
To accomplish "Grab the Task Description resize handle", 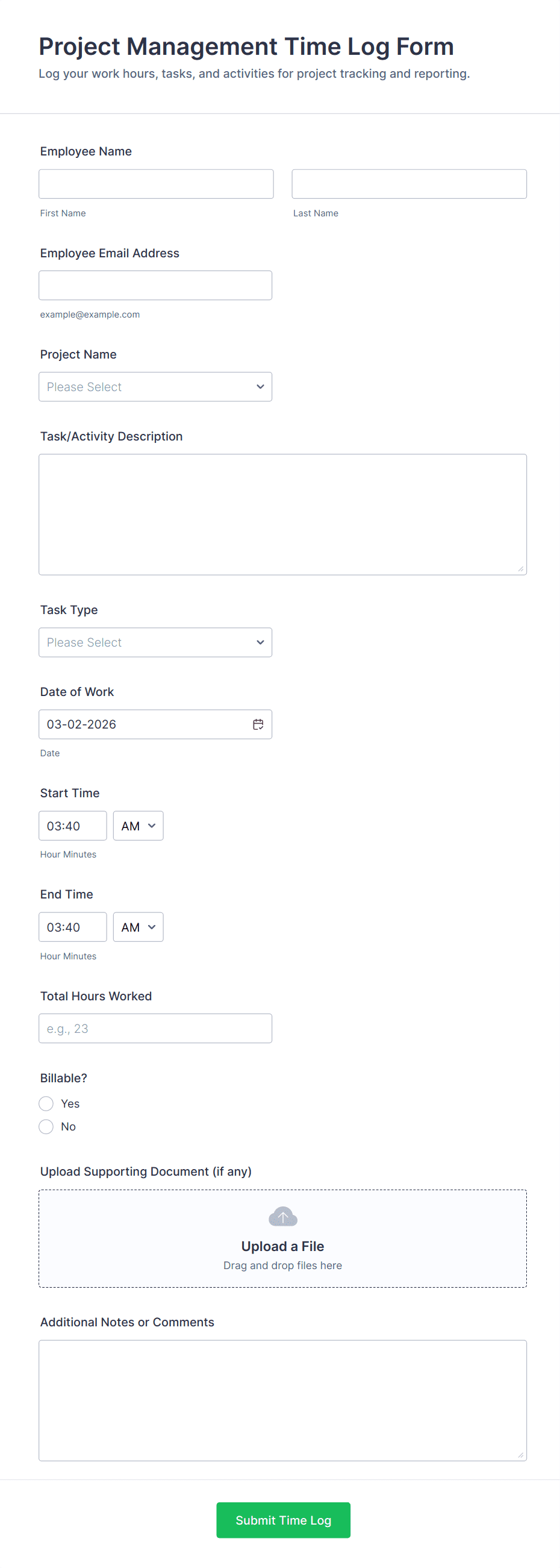I will click(520, 569).
